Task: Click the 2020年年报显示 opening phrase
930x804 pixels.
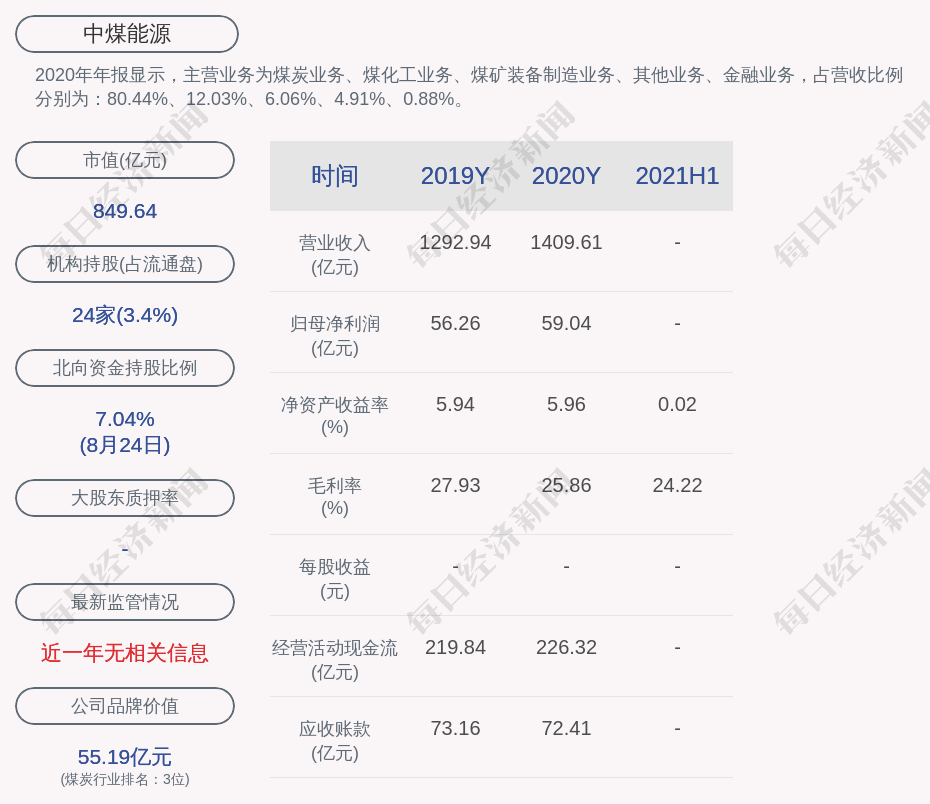Action: pyautogui.click(x=100, y=75)
